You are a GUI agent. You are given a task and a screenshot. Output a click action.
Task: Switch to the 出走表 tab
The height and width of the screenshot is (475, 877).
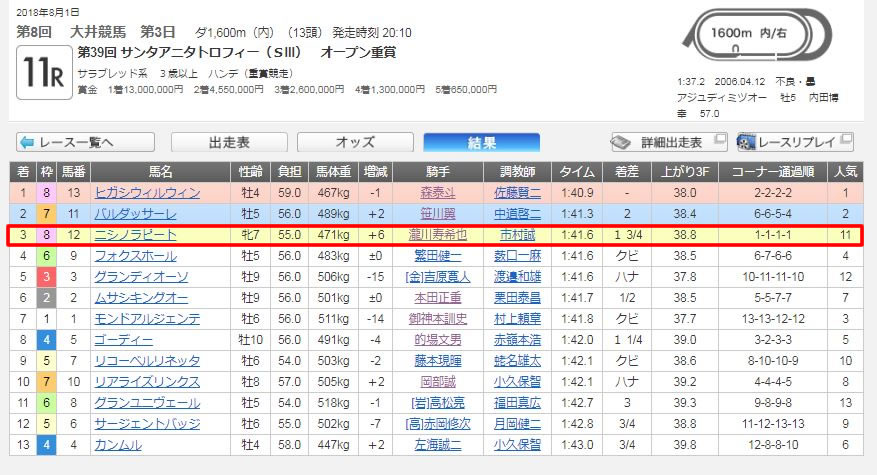tap(229, 142)
